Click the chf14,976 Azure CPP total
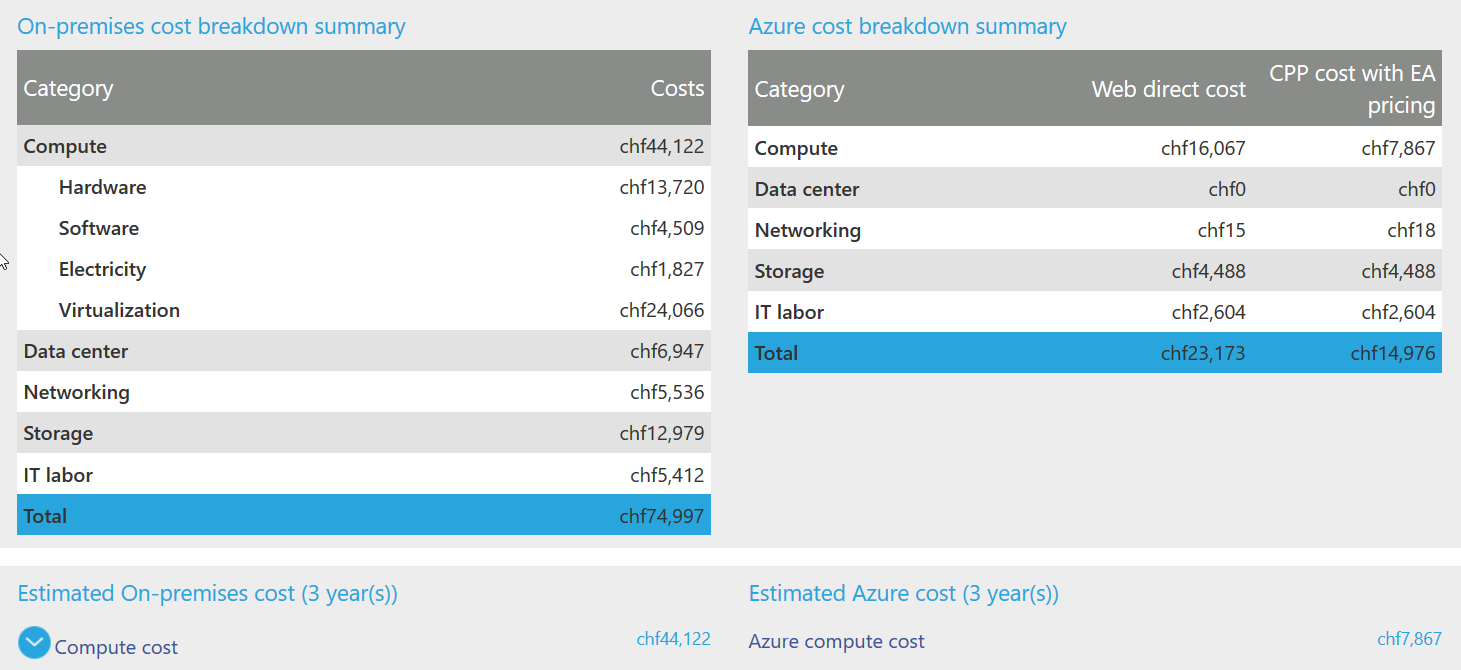Viewport: 1461px width, 670px height. pos(1393,353)
